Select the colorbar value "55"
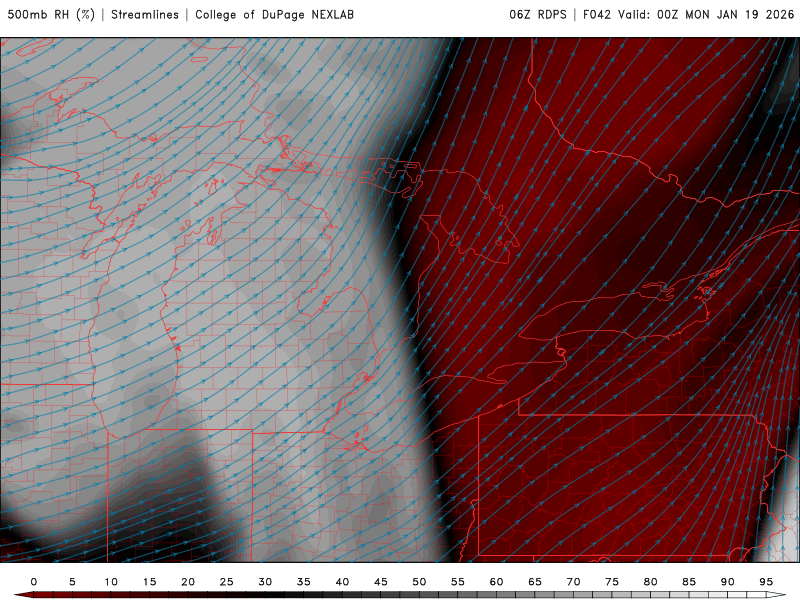 pos(458,582)
